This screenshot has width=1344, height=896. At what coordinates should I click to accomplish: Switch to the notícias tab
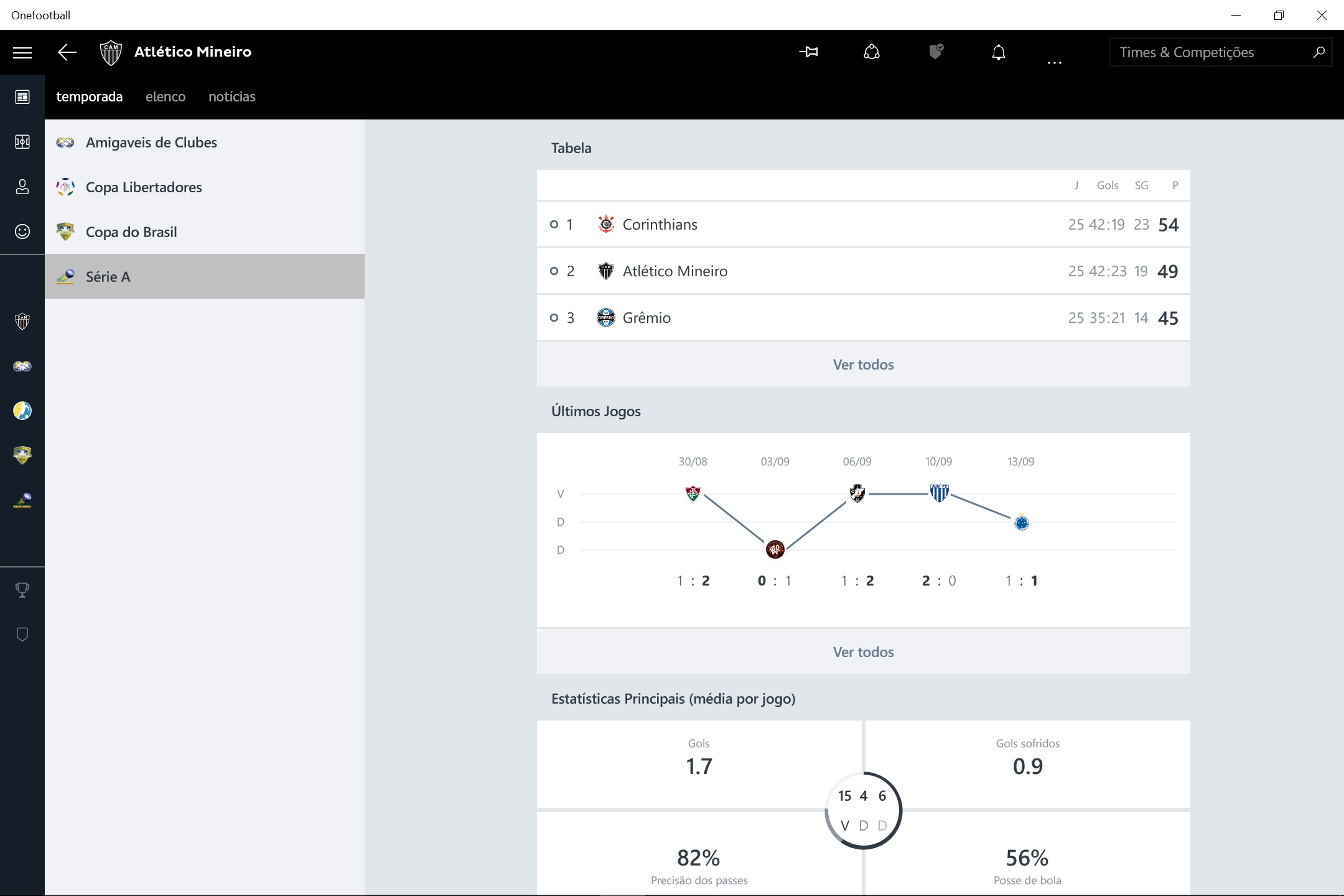click(x=232, y=97)
